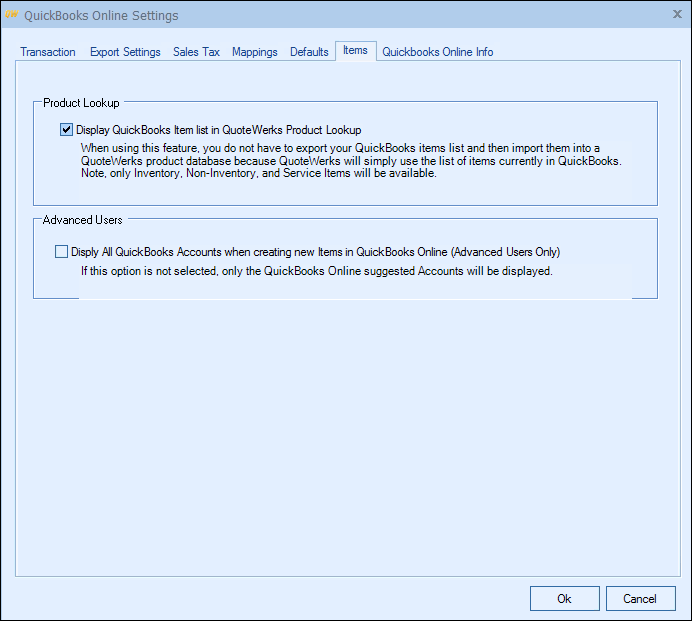Screen dimensions: 692x621
Task: Click the Advanced Users group heading
Action: [82, 220]
